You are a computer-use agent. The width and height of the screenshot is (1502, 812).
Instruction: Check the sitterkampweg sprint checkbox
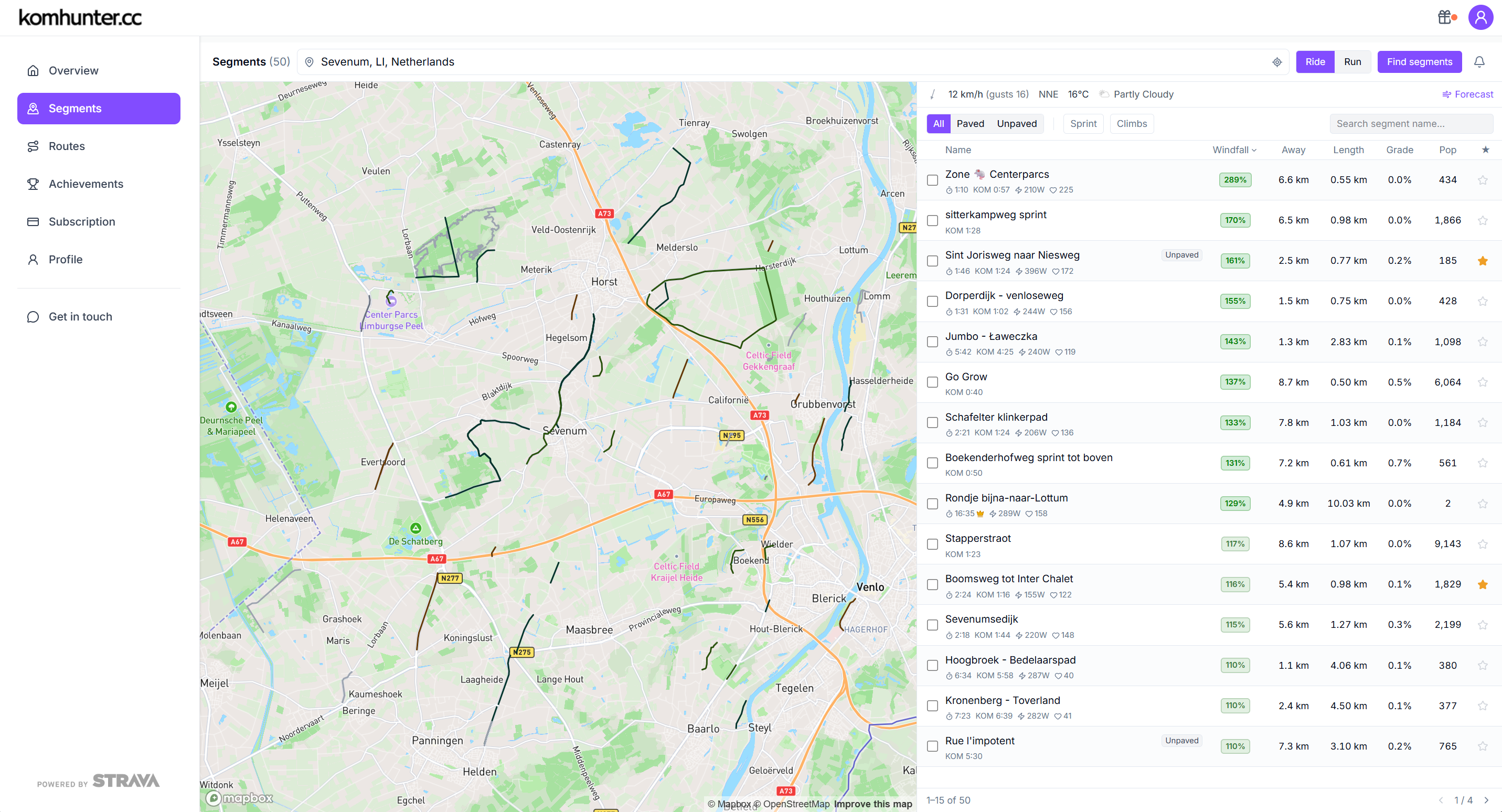(x=932, y=220)
